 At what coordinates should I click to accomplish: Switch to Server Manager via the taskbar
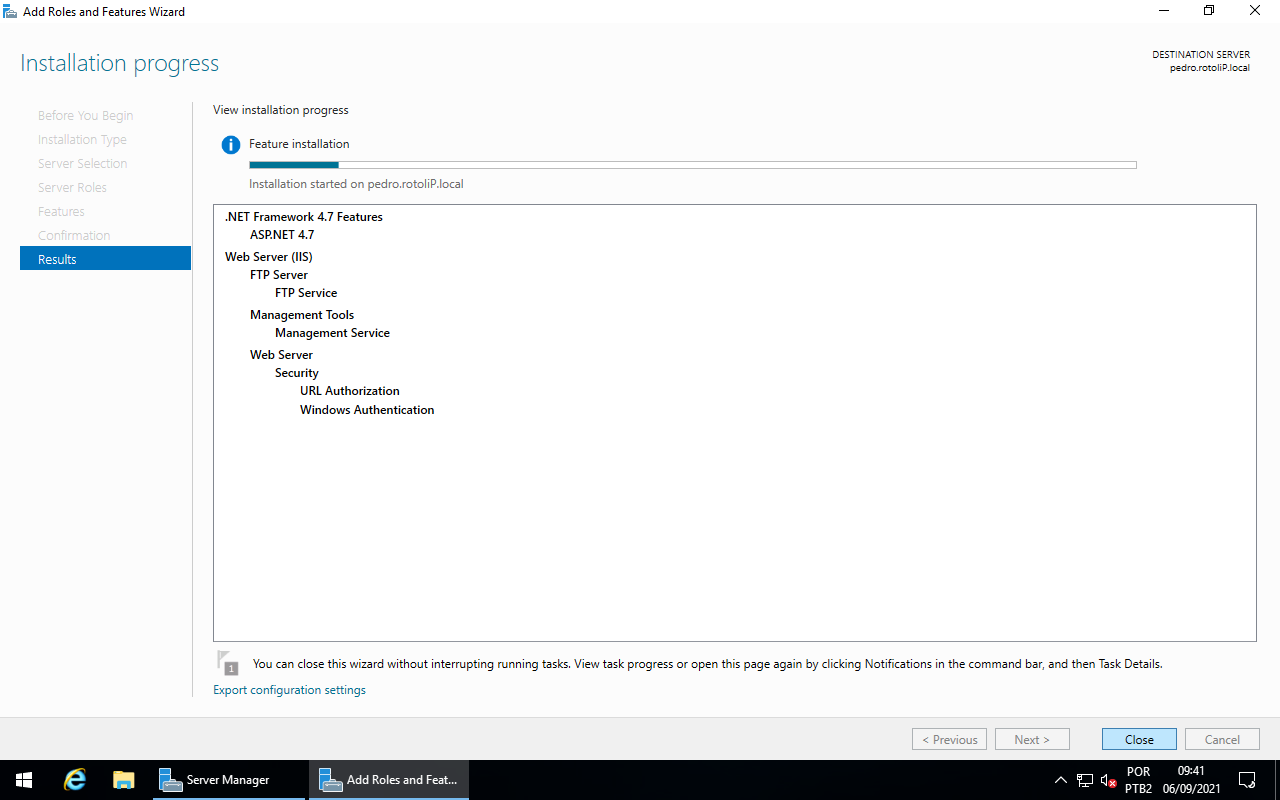click(214, 779)
